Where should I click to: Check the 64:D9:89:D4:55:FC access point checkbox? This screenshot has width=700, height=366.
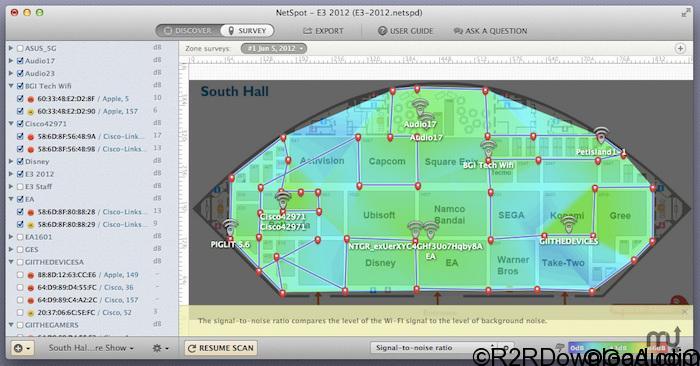point(20,287)
